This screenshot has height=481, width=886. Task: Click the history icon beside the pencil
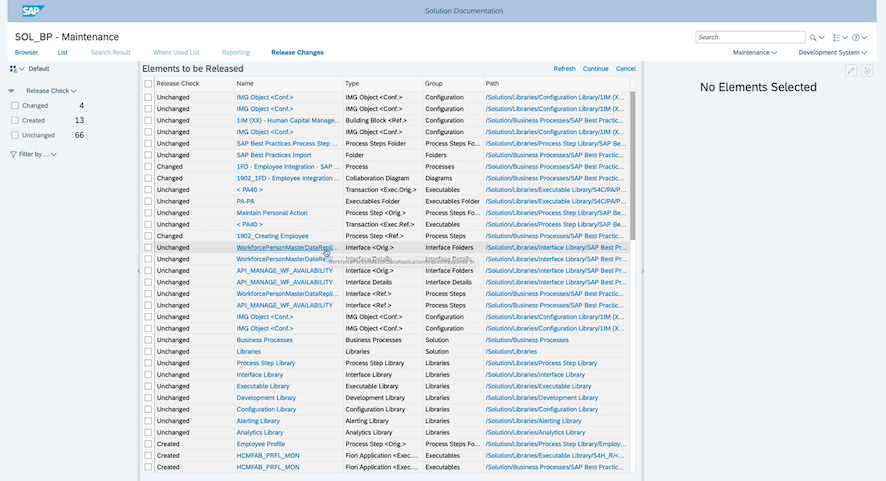click(867, 70)
